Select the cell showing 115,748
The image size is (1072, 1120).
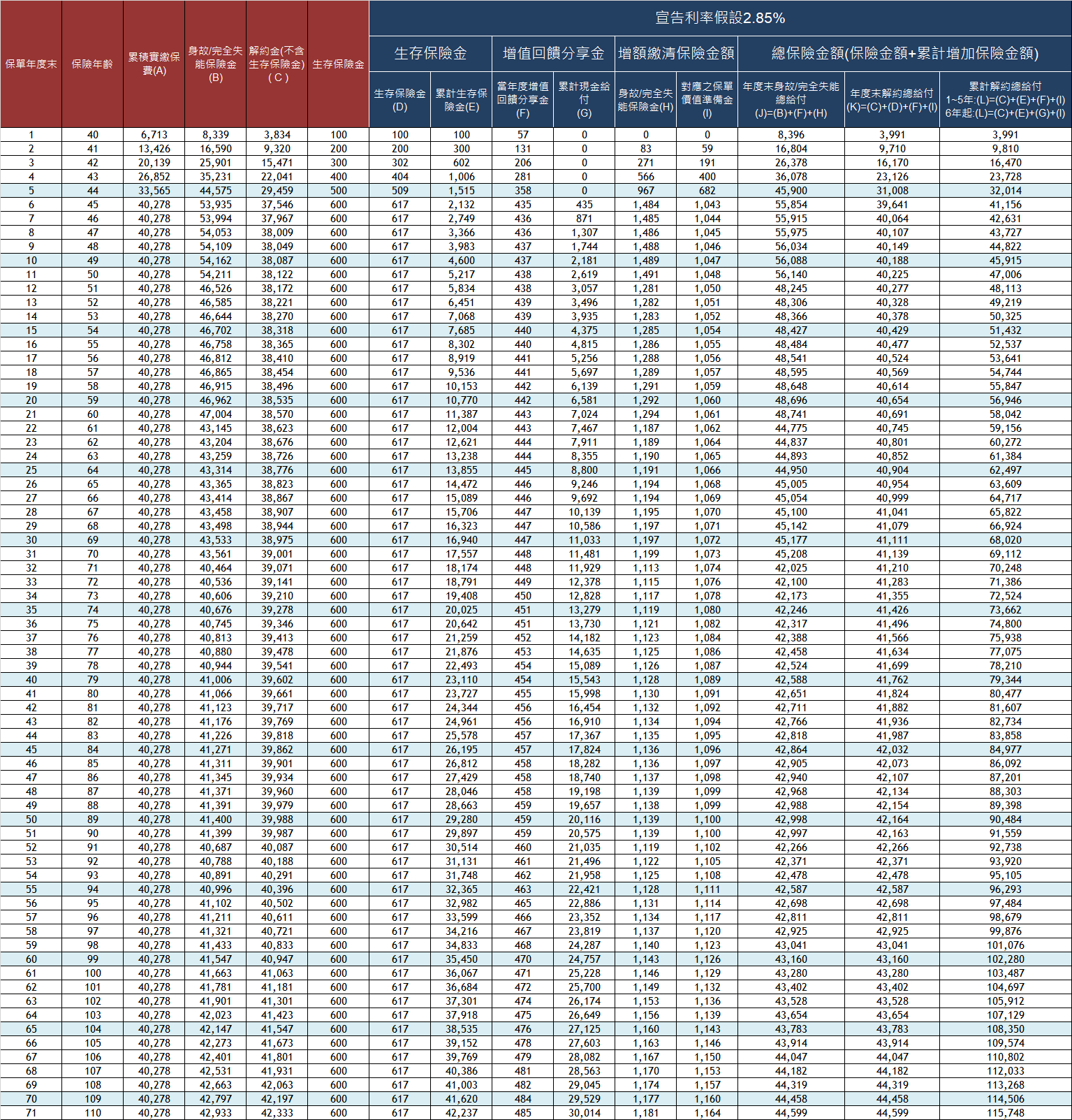[1005, 1113]
